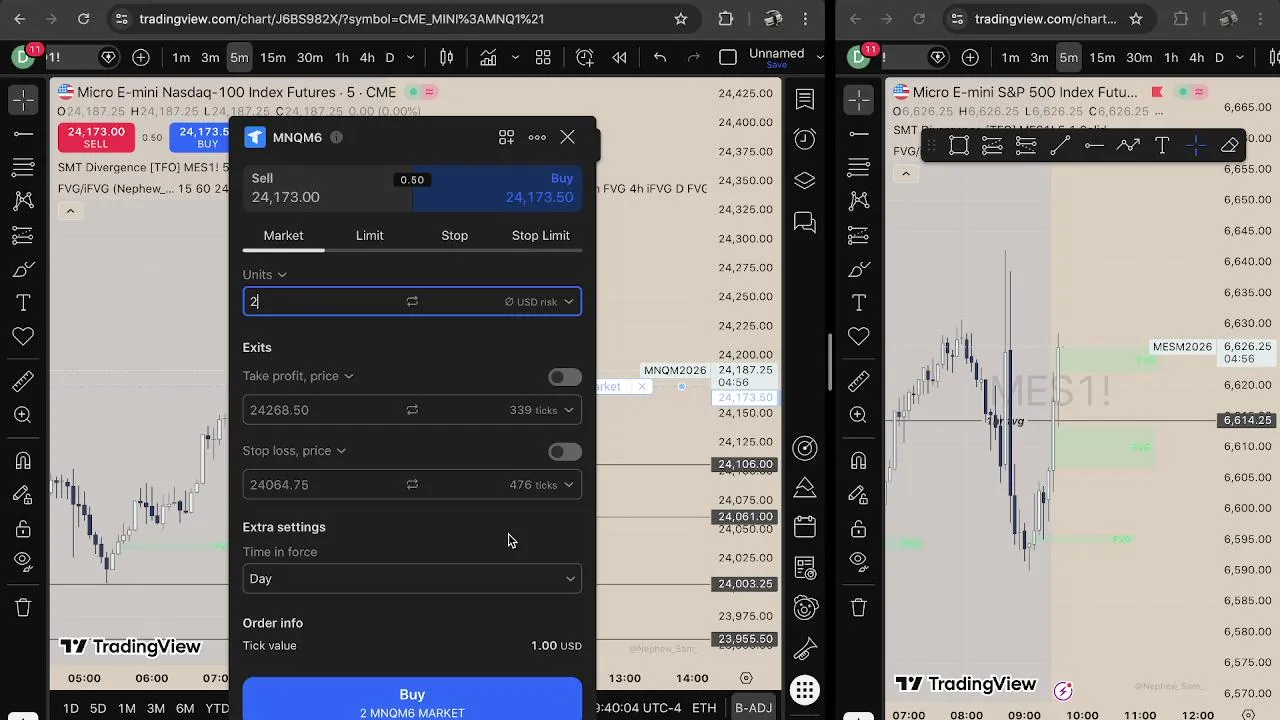Switch to the Stop order tab
Image resolution: width=1280 pixels, height=720 pixels.
pos(455,235)
